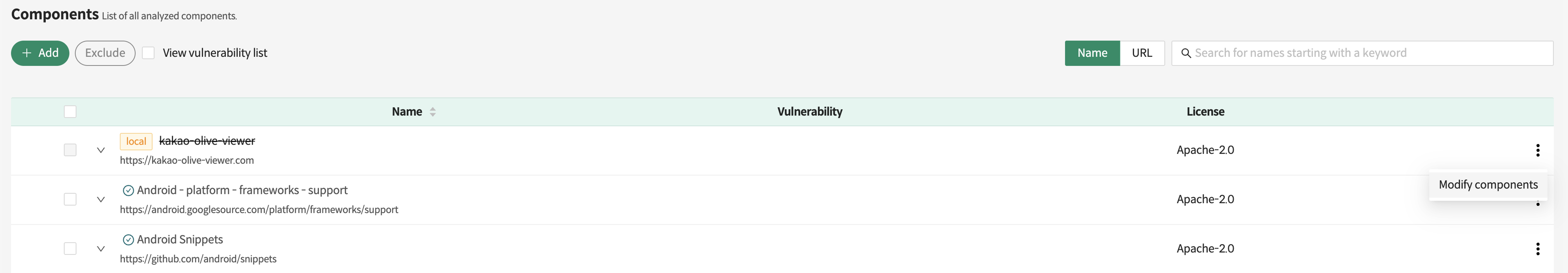Click the search magnifier icon
The image size is (1568, 273).
click(1186, 54)
